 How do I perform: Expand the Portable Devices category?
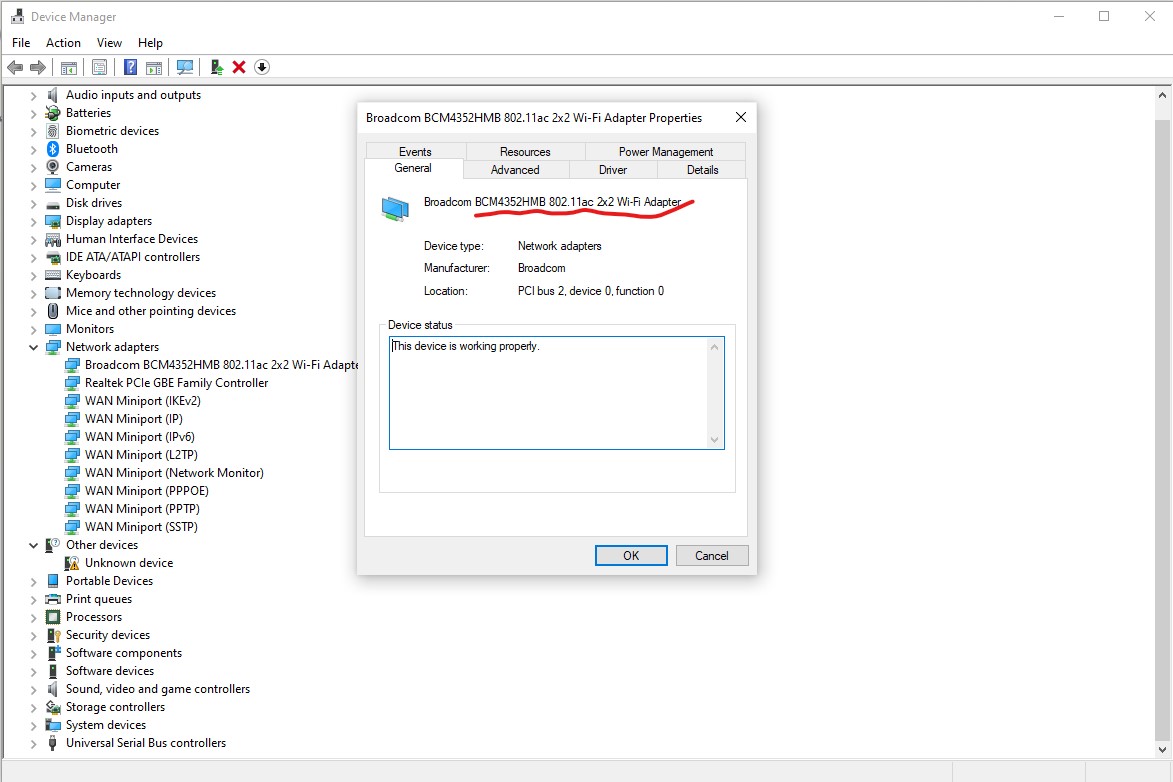[x=34, y=581]
